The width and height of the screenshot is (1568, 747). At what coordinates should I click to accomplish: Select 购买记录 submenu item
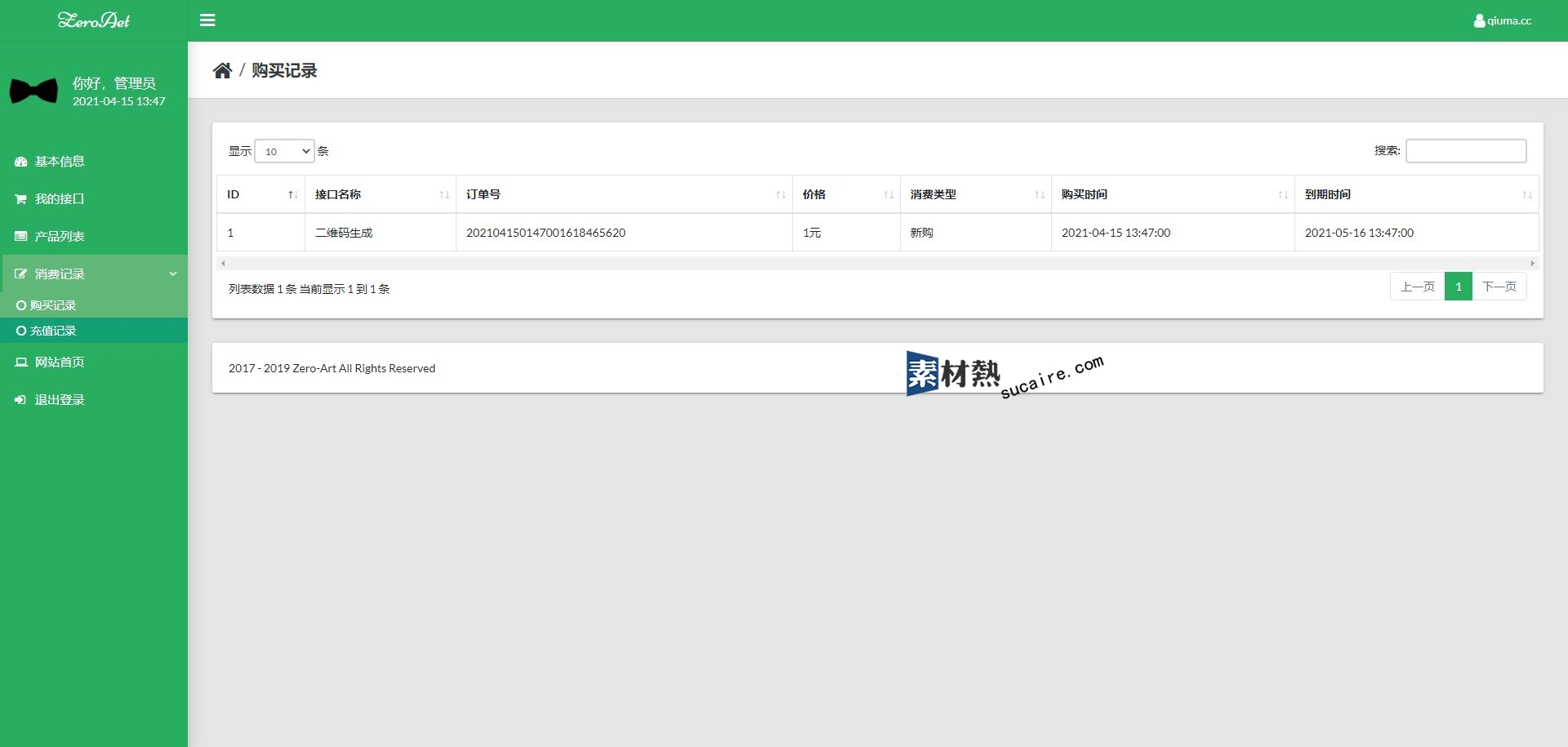tap(94, 305)
